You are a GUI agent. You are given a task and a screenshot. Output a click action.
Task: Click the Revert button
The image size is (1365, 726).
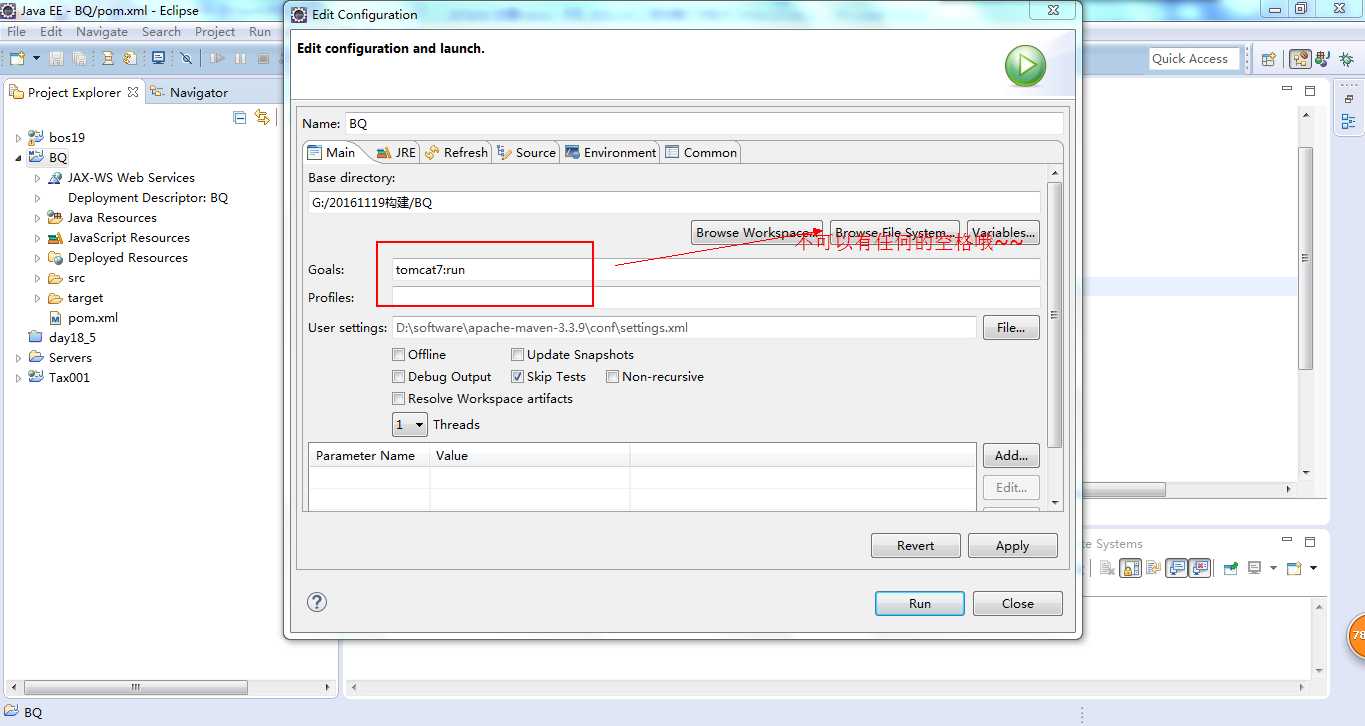pyautogui.click(x=915, y=545)
